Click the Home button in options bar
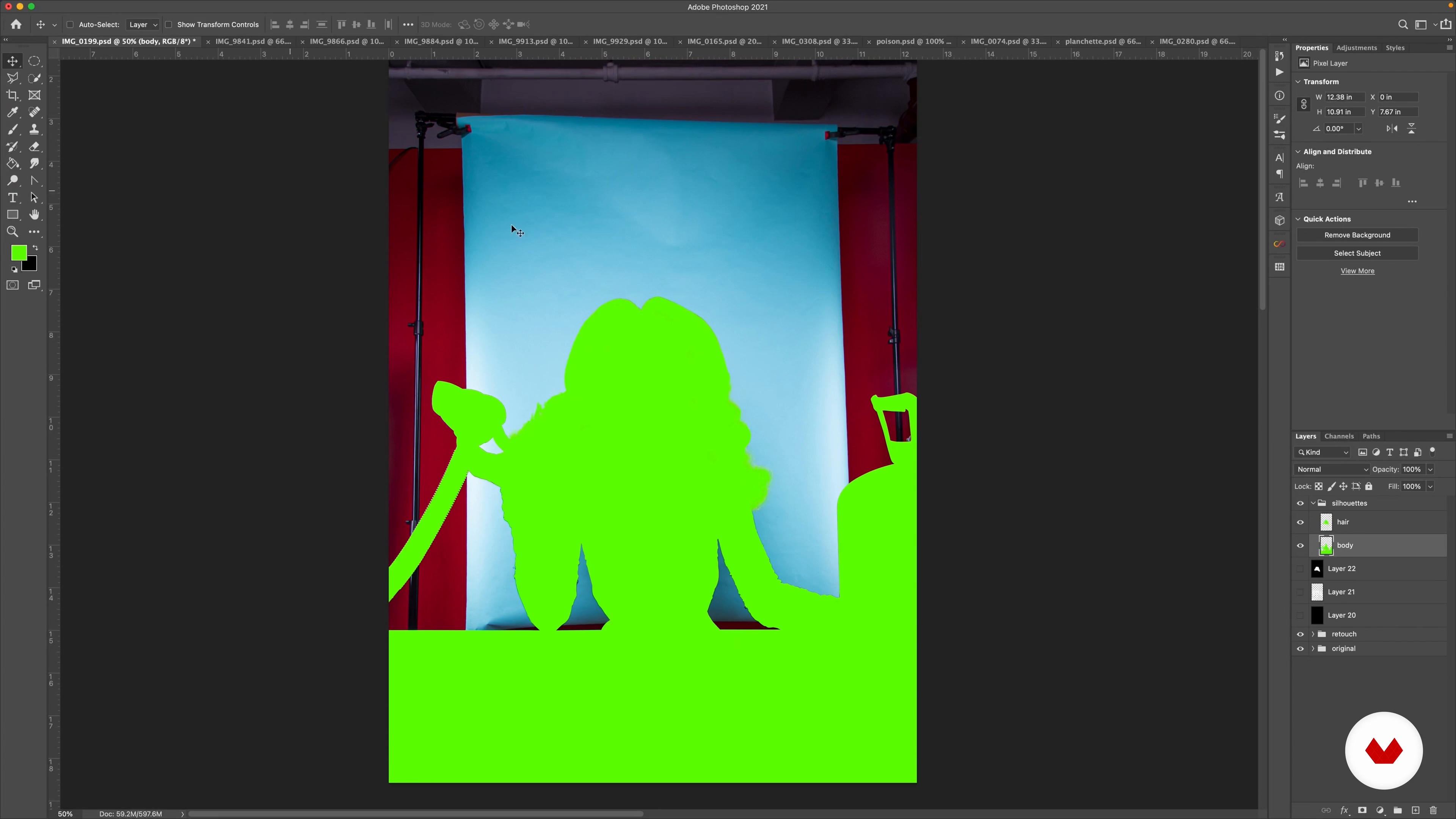This screenshot has height=819, width=1456. pos(16,24)
